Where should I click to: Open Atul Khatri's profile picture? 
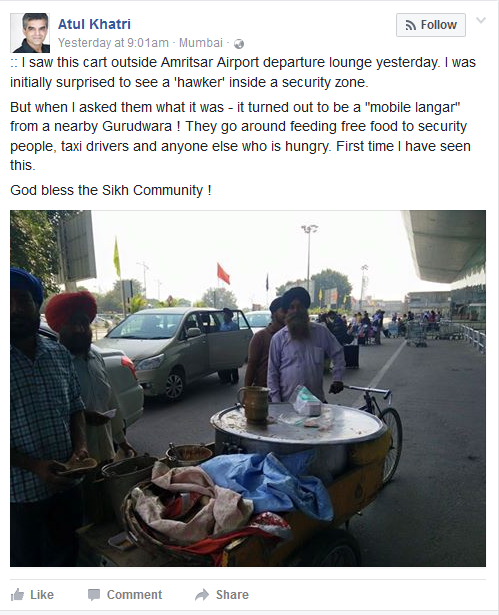tap(30, 33)
